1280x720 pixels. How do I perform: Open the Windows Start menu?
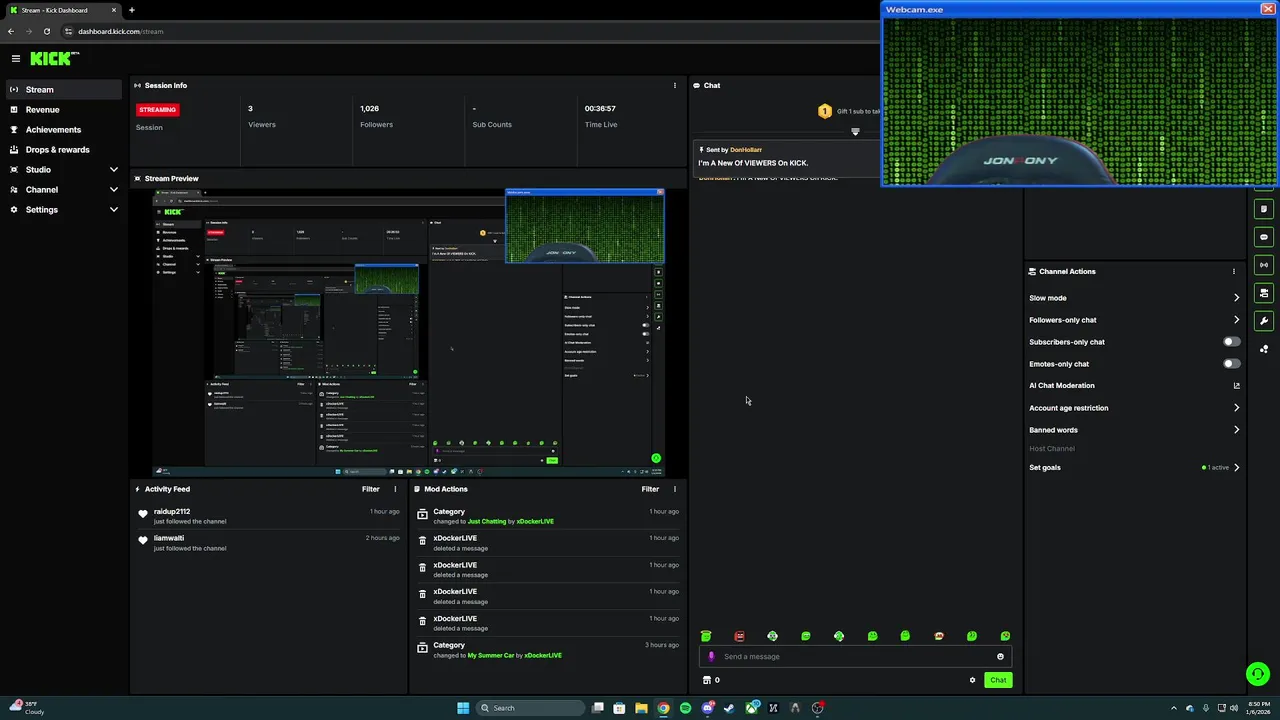pos(463,708)
